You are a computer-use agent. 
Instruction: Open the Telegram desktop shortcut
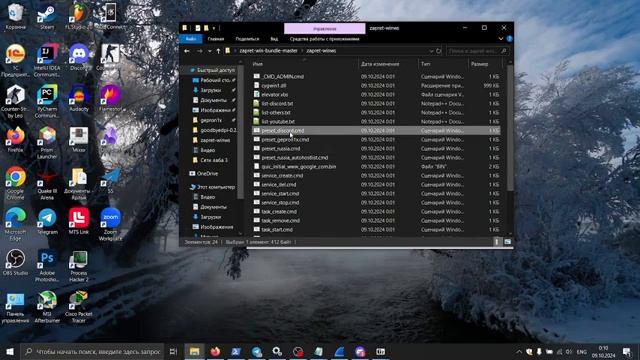pos(47,221)
